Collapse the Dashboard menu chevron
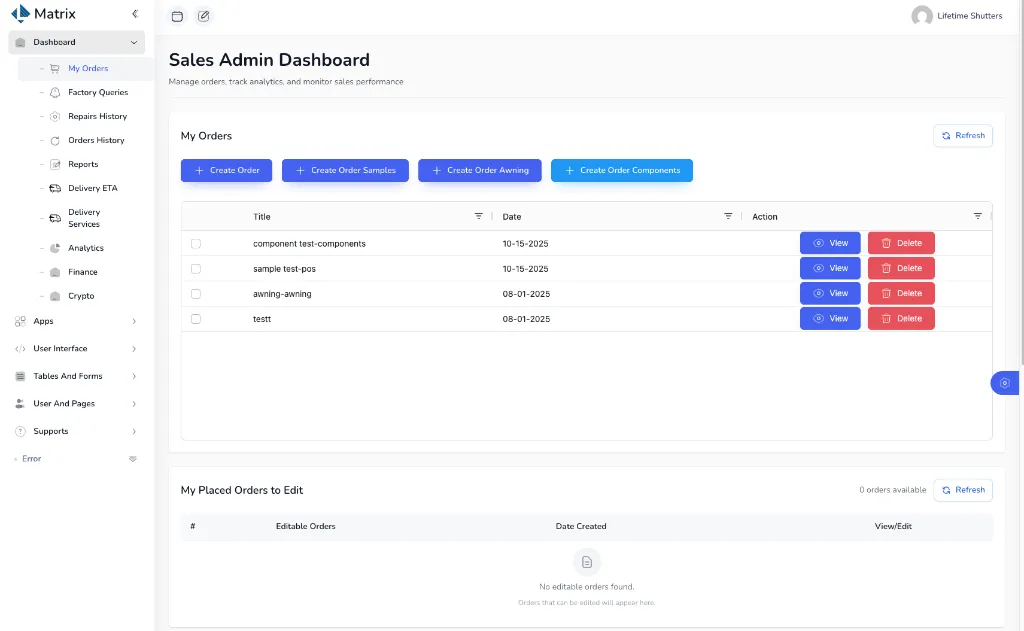This screenshot has height=631, width=1024. (134, 42)
